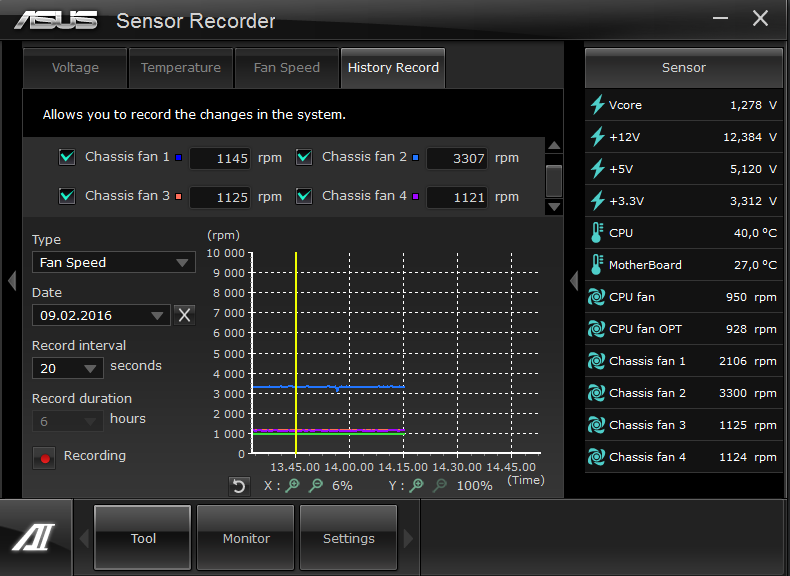Screen dimensions: 790x576
Task: Click the CPU fan icon in Sensor list
Action: click(x=597, y=297)
